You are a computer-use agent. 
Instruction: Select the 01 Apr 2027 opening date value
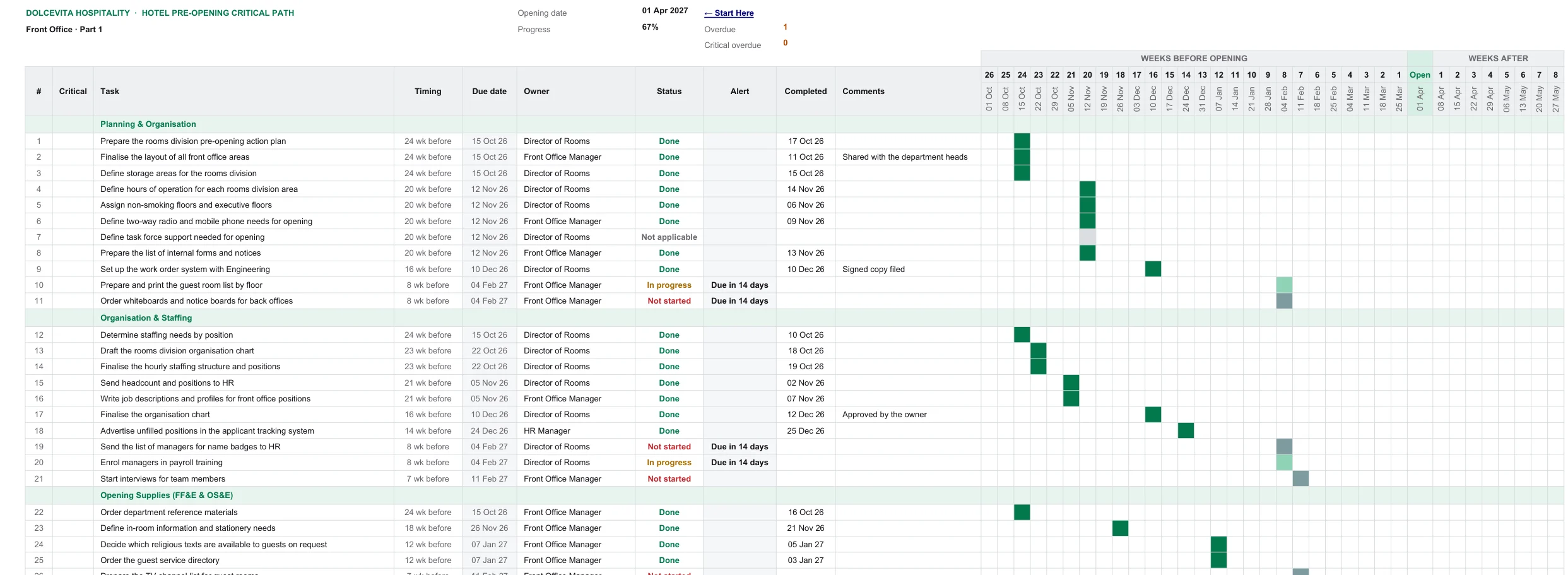665,11
